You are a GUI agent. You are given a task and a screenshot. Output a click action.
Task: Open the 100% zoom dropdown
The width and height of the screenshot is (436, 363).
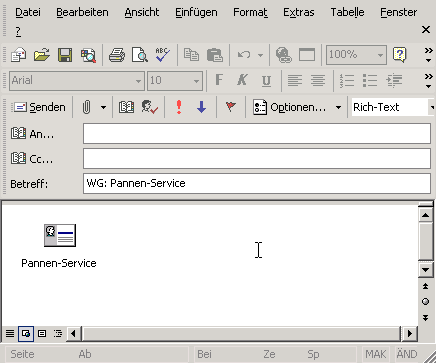point(380,55)
